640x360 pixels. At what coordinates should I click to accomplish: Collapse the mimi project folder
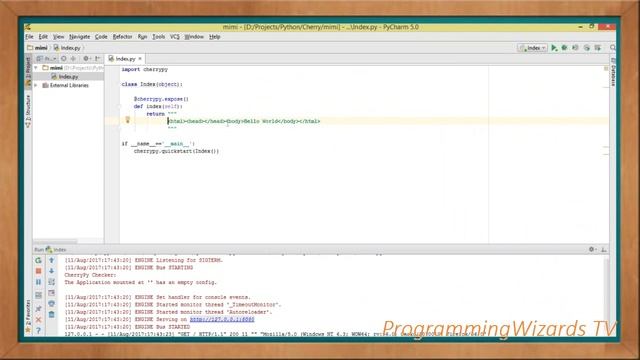pyautogui.click(x=36, y=68)
